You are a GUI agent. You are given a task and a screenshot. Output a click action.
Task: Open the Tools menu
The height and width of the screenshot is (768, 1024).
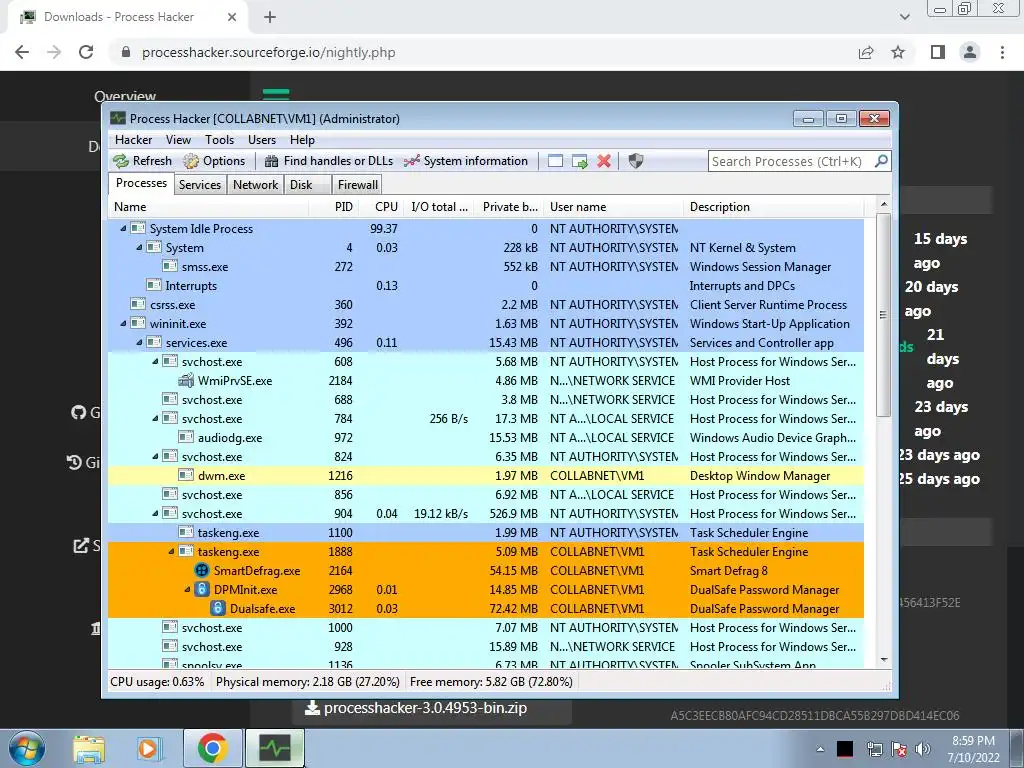[219, 140]
